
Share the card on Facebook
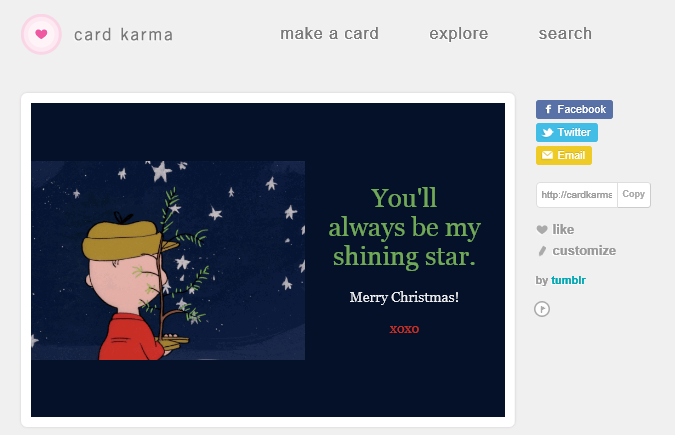point(574,109)
